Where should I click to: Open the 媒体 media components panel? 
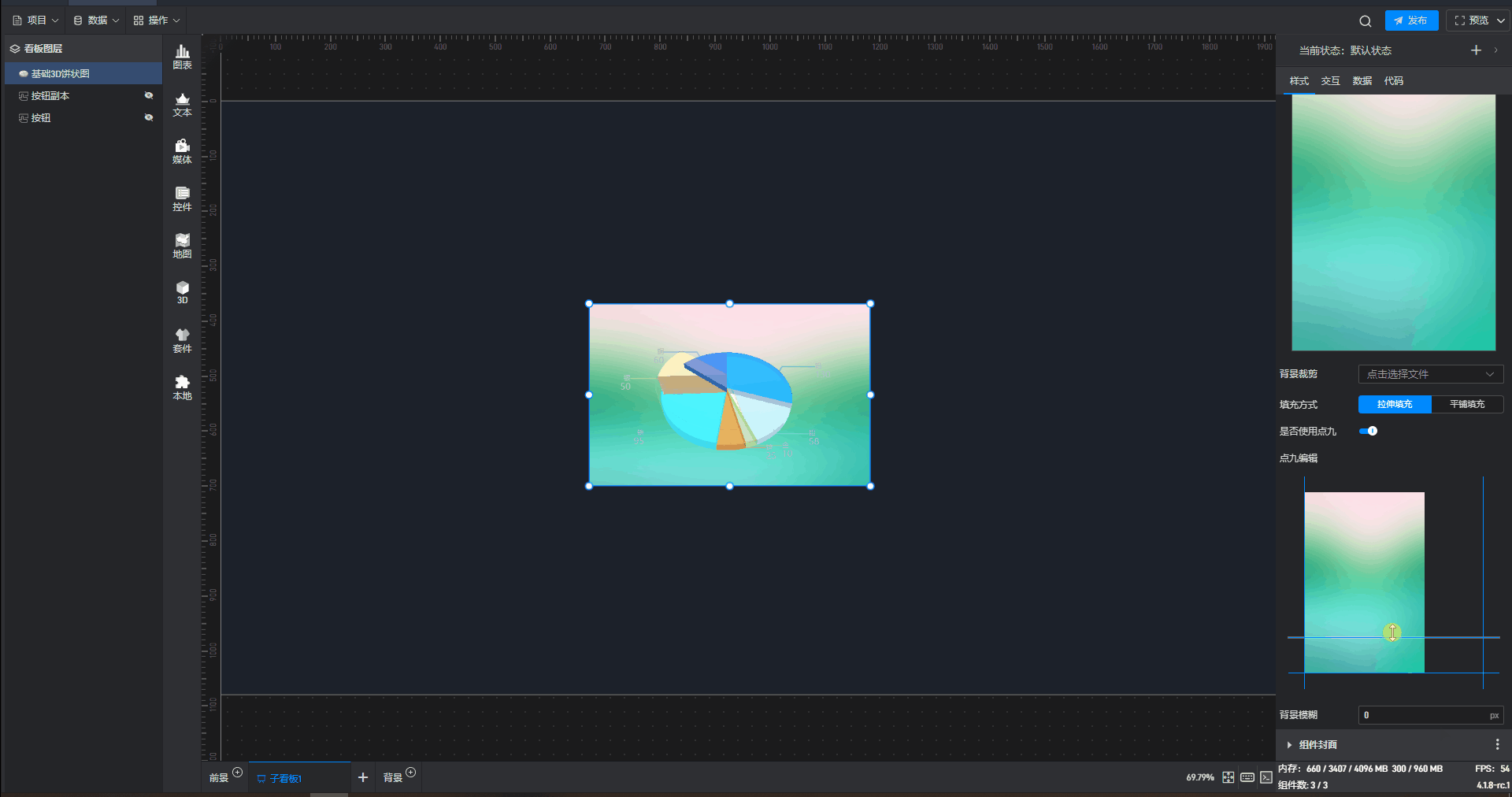click(x=182, y=151)
